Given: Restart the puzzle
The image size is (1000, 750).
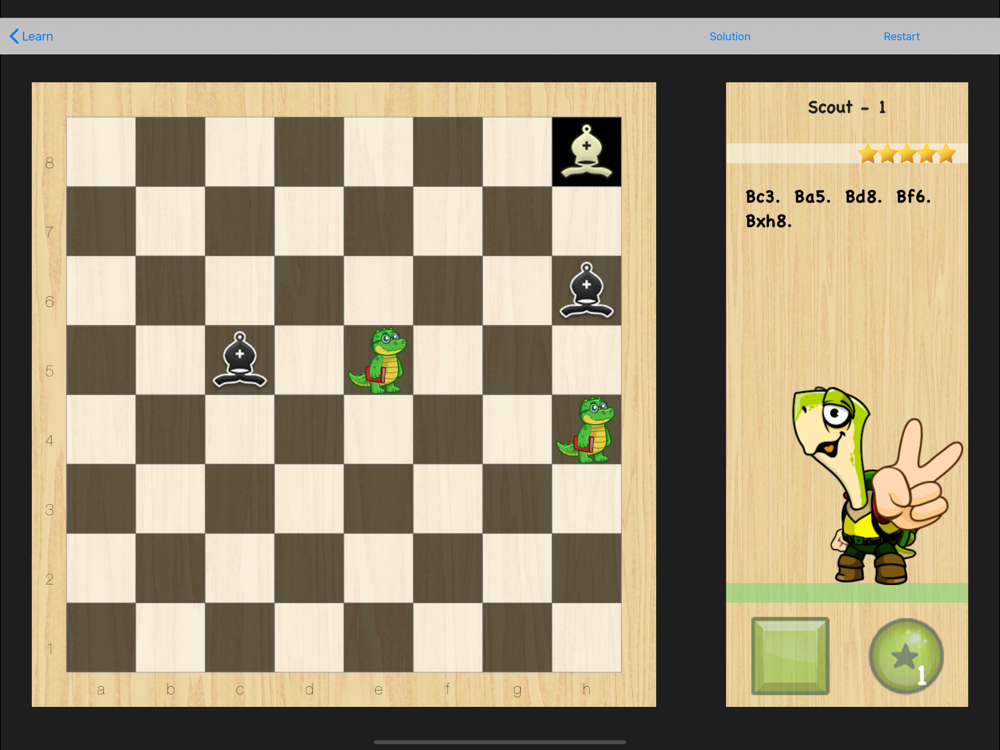Looking at the screenshot, I should click(901, 36).
